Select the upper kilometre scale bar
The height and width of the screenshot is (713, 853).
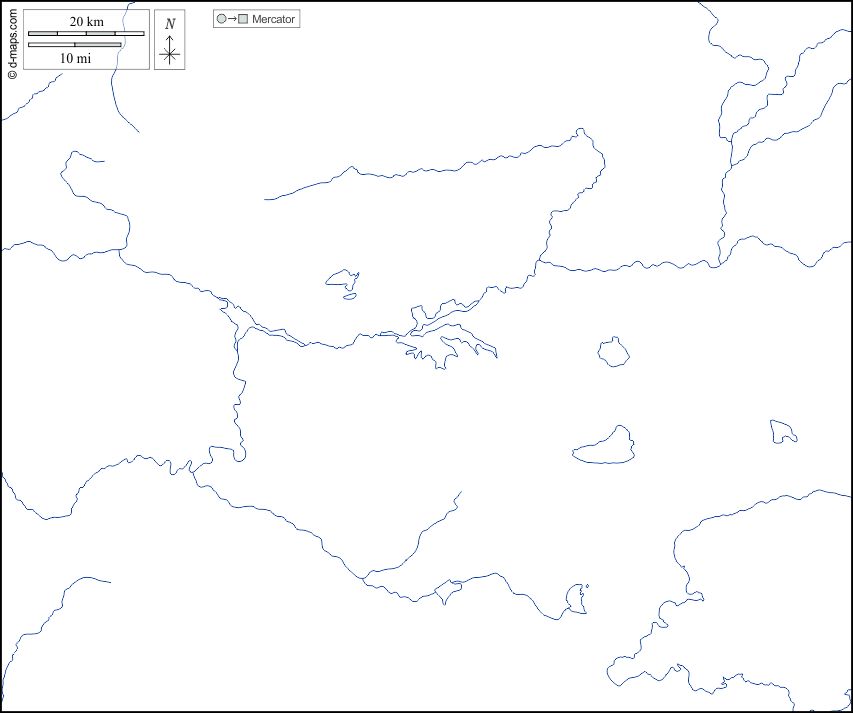click(x=86, y=34)
